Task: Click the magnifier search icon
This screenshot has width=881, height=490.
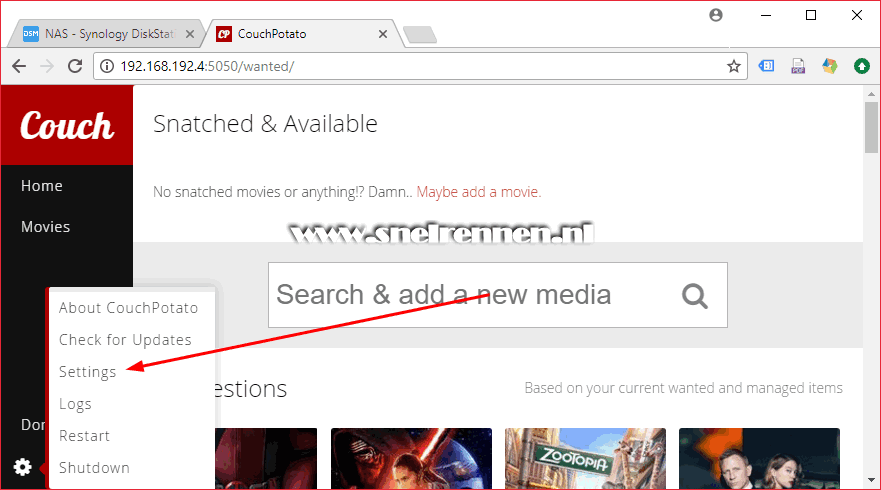Action: pos(694,296)
